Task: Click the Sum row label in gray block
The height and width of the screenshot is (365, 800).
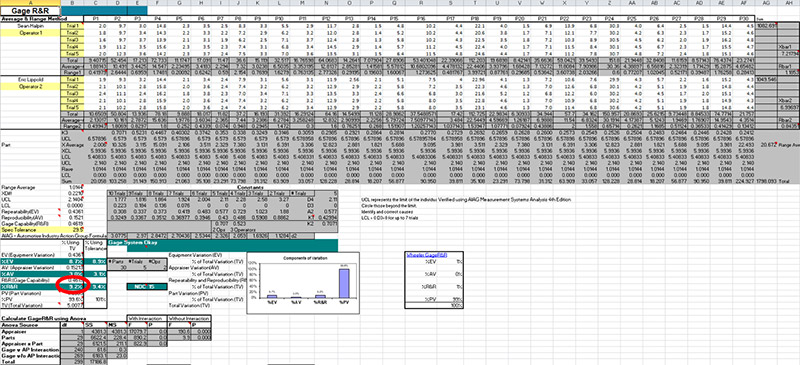Action: click(72, 180)
